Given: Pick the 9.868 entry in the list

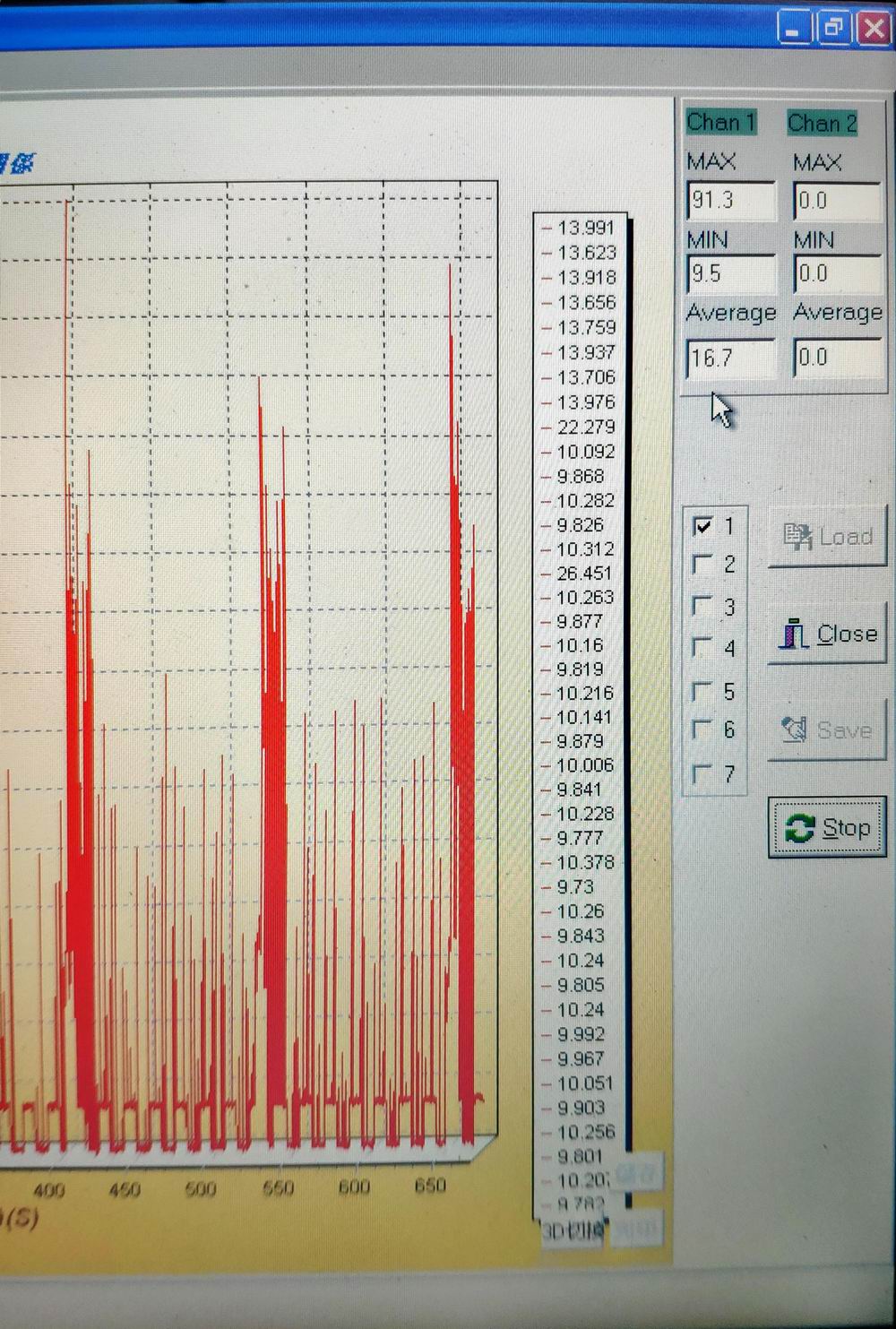Looking at the screenshot, I should [580, 477].
